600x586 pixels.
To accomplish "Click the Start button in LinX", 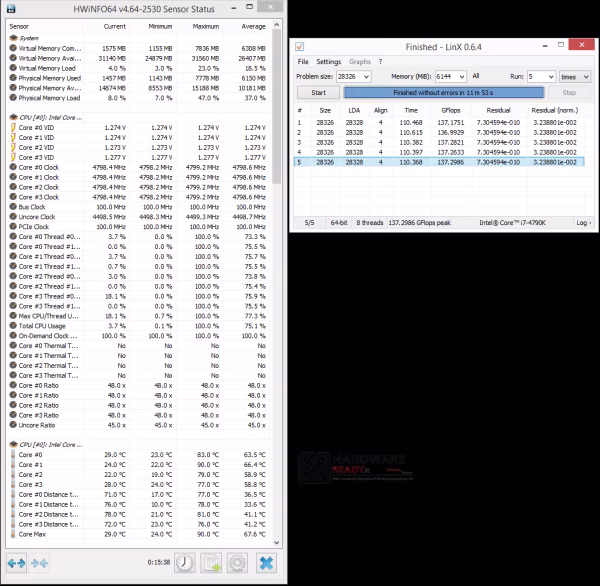I will (318, 93).
